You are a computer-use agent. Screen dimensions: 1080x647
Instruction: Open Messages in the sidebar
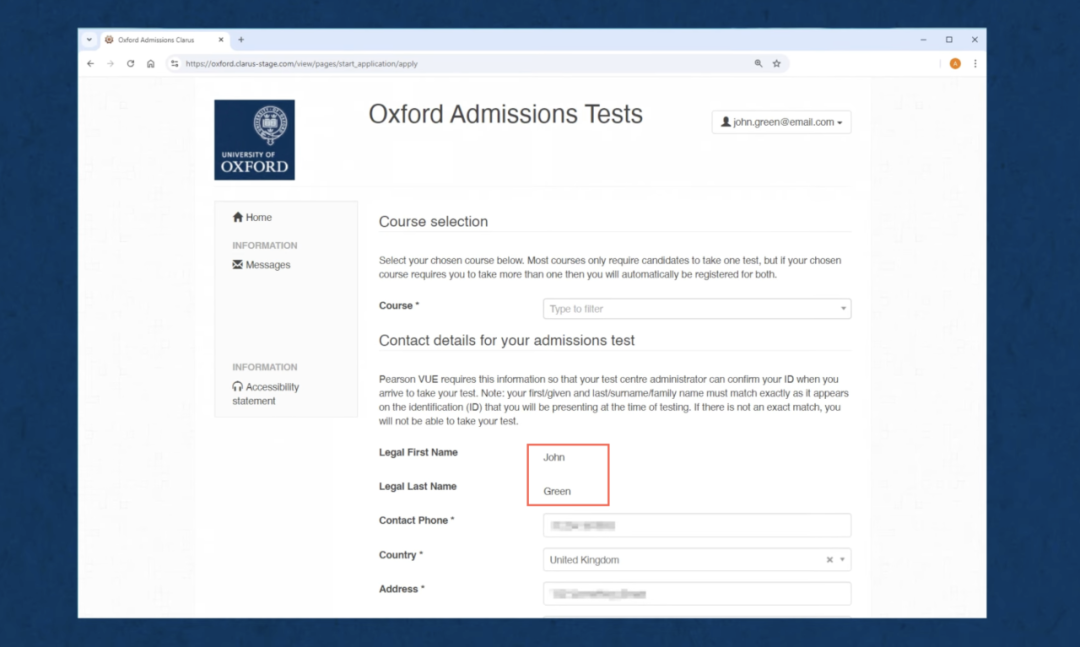[261, 265]
